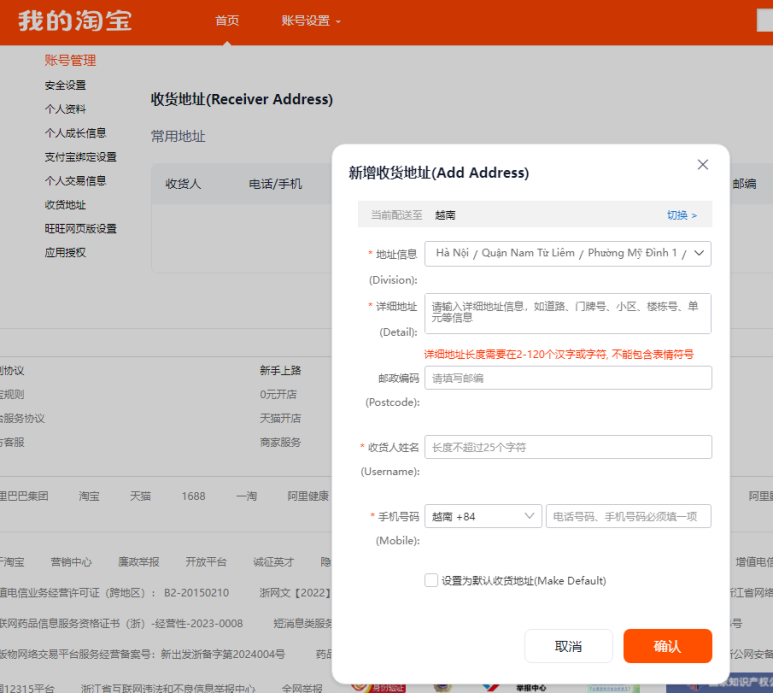Focus the detailed address text area

[567, 313]
